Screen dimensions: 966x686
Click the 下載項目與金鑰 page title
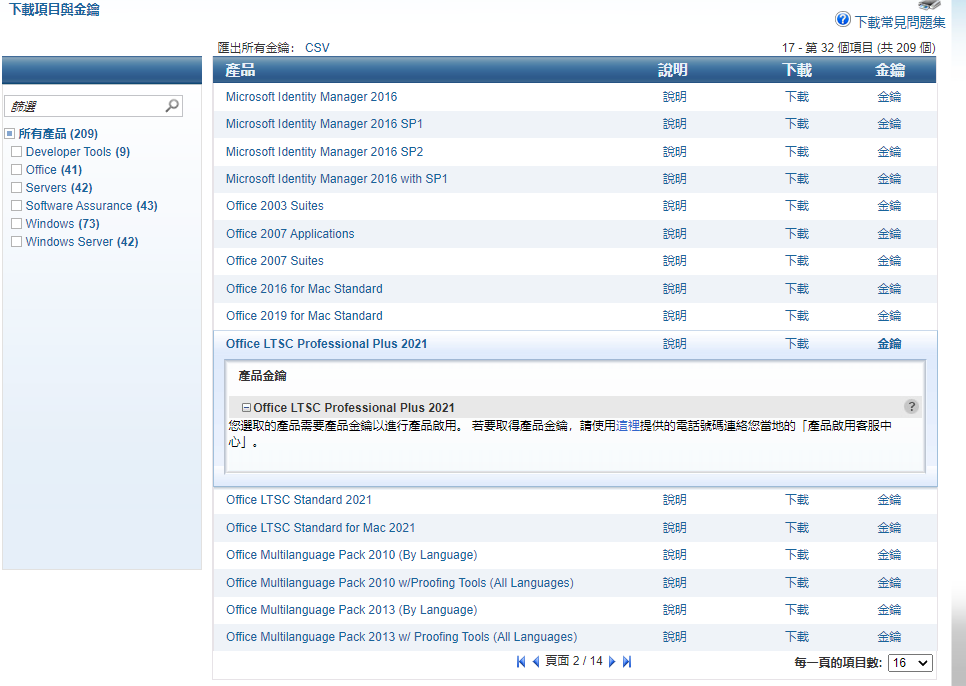coord(54,9)
